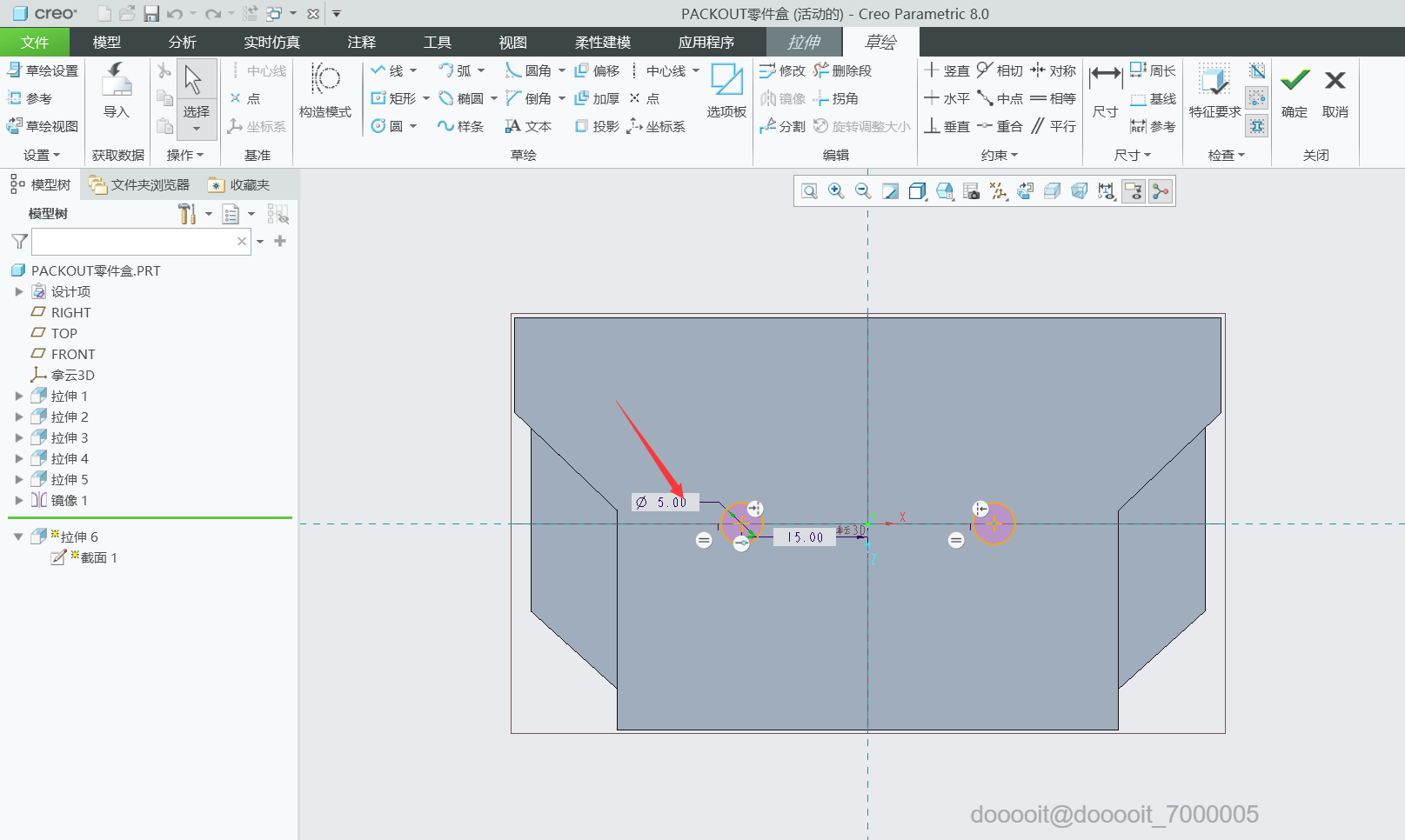Open the 选项板 (Palette) tool
Screen dimensions: 1405x840
[726, 90]
